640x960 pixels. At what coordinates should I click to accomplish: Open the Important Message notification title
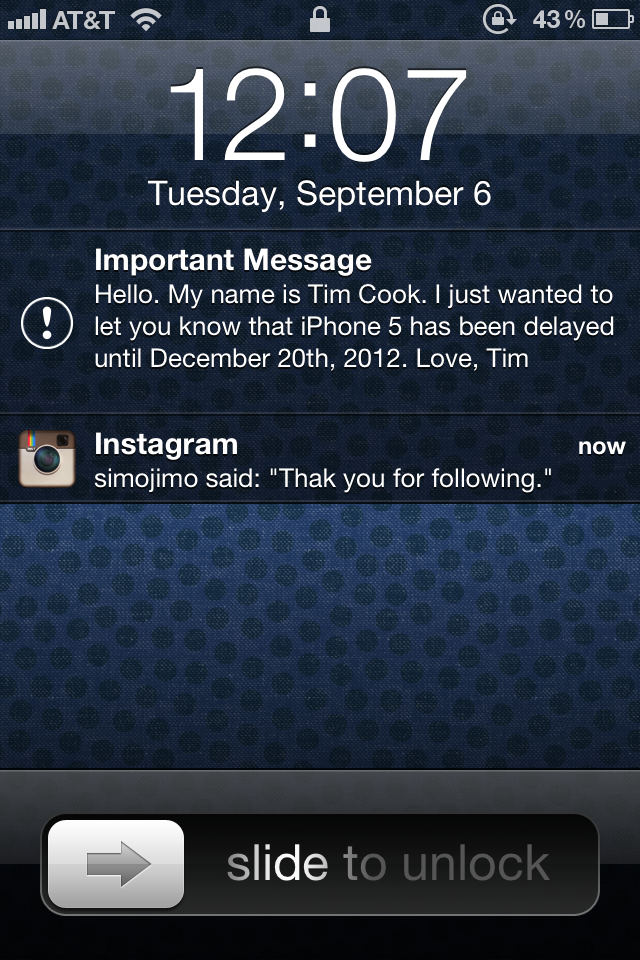[x=233, y=260]
